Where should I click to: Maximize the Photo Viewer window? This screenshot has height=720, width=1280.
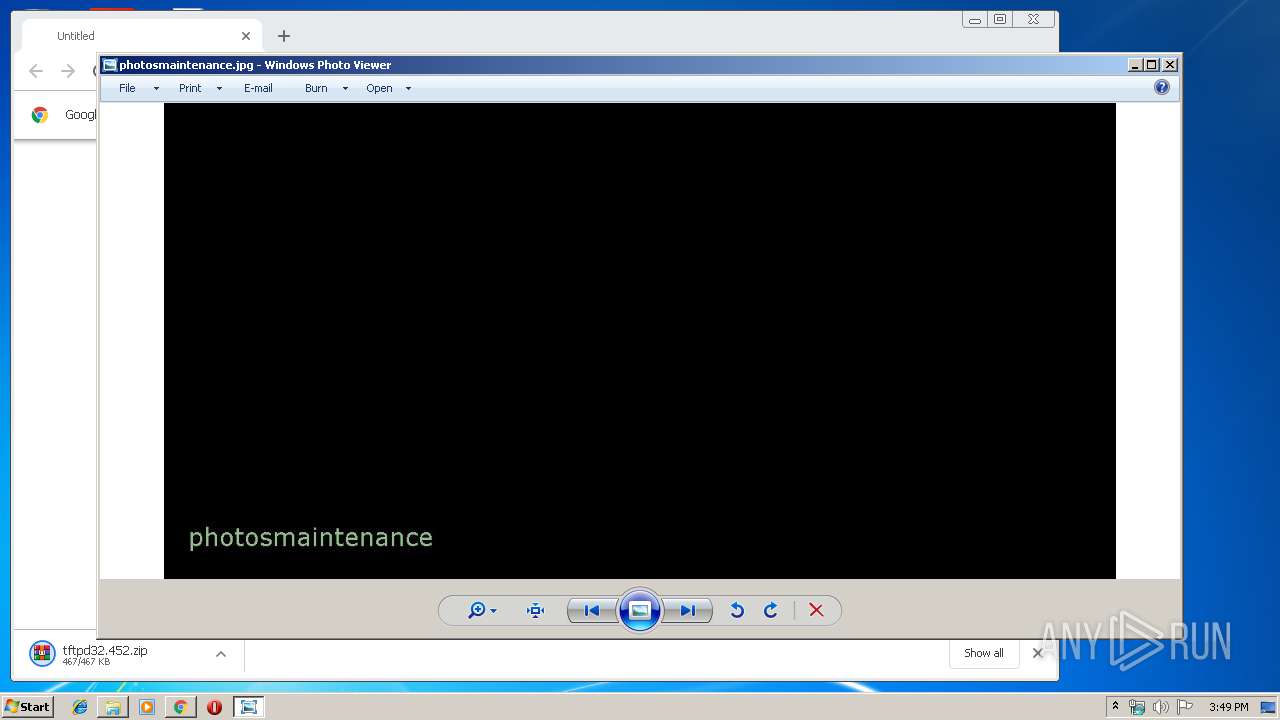pyautogui.click(x=1152, y=65)
